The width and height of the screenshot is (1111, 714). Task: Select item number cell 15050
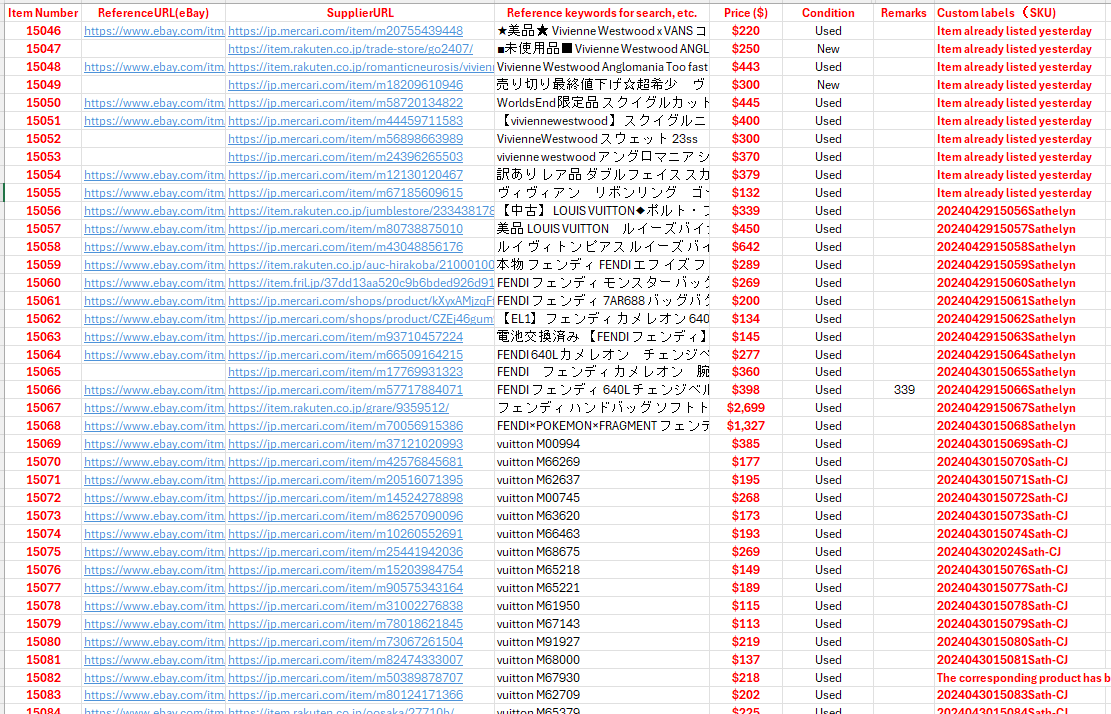coord(43,103)
